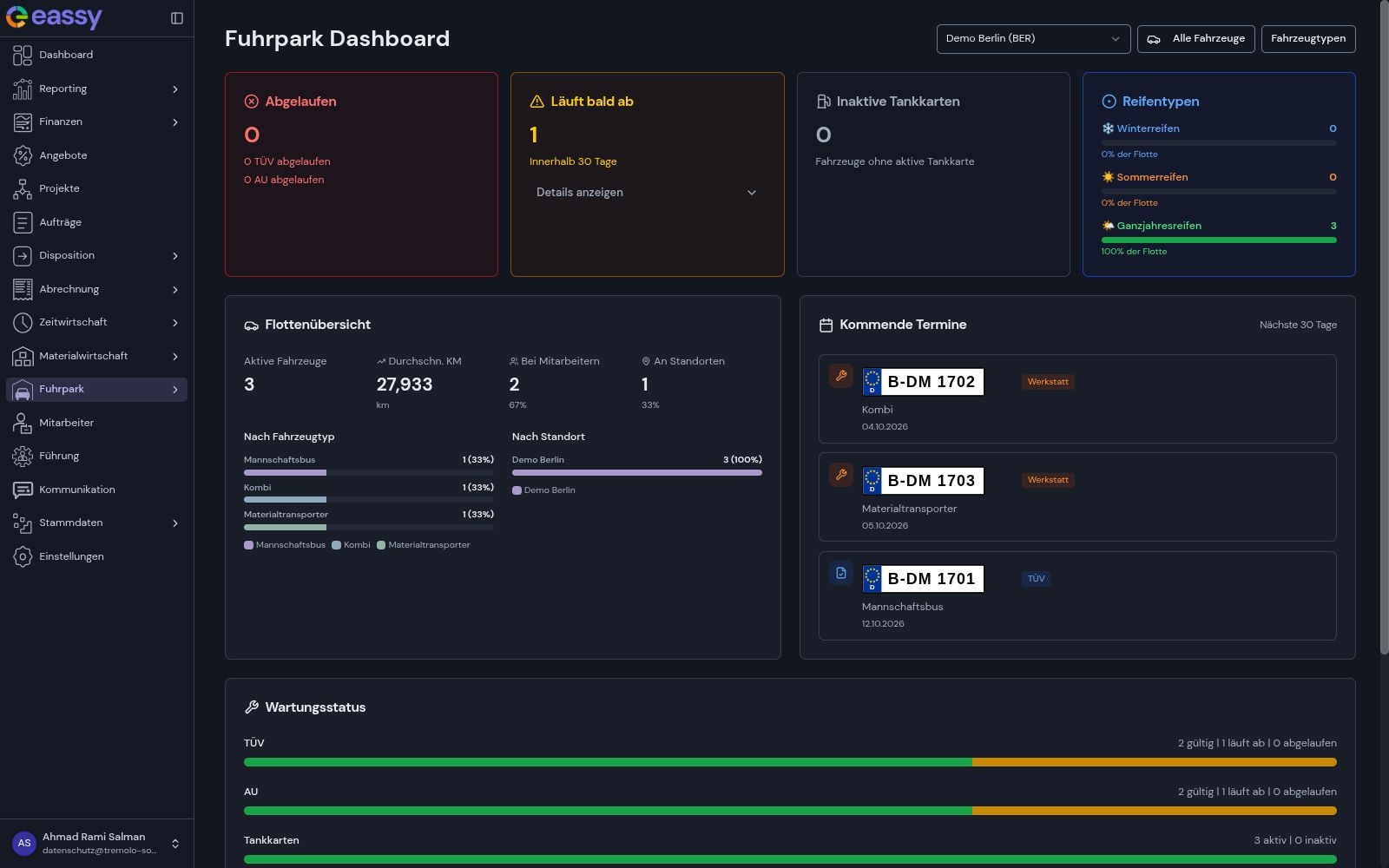Click the TÜV status bar in Wartungsstatus
This screenshot has height=868, width=1389.
pyautogui.click(x=790, y=762)
